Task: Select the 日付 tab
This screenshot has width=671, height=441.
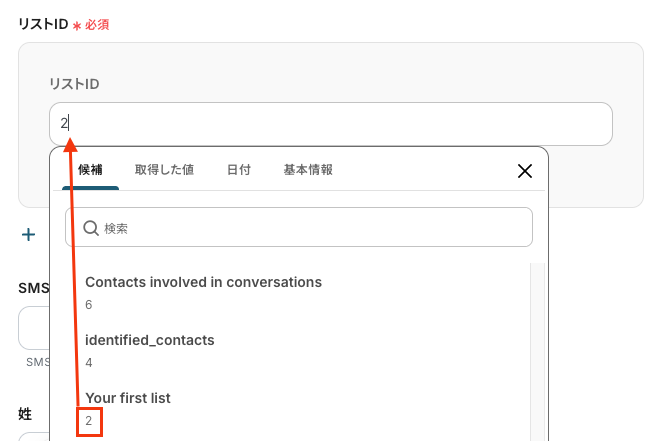Action: (239, 170)
